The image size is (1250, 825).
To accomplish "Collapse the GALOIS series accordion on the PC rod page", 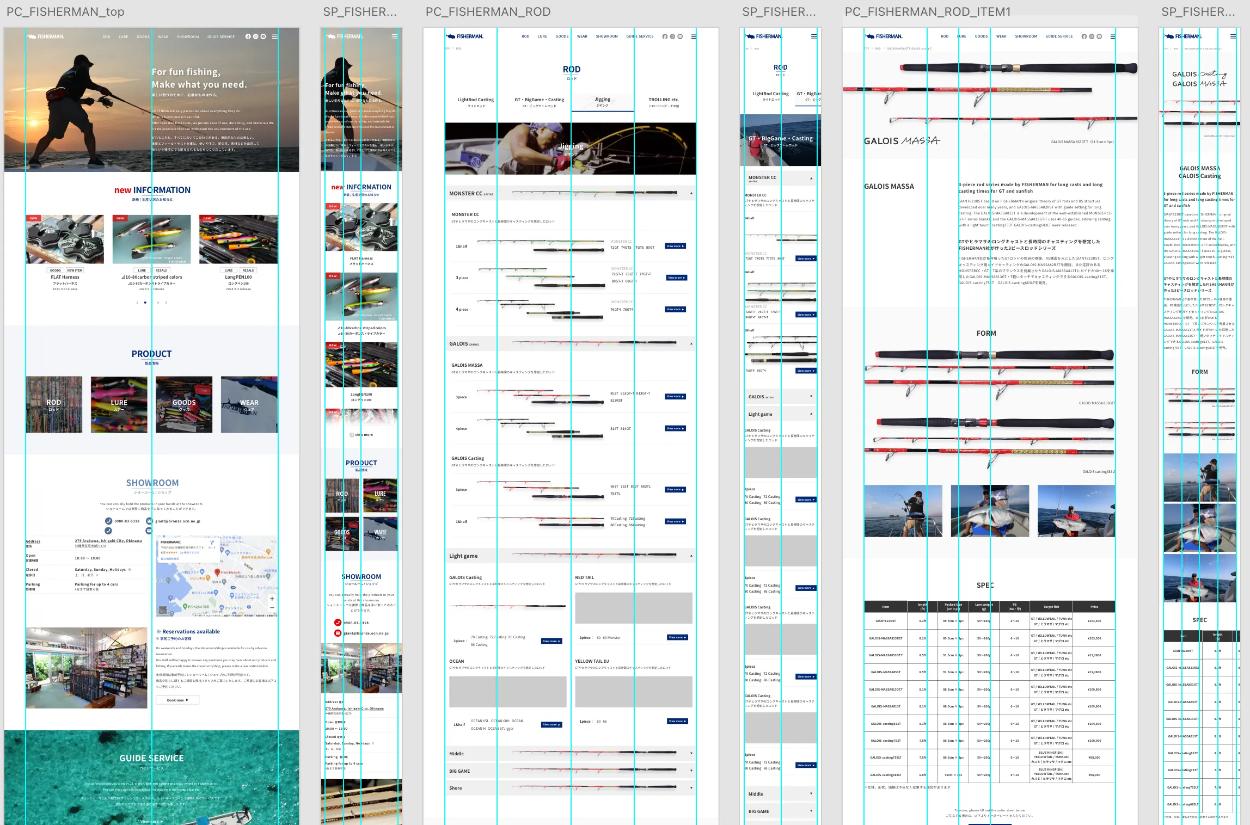I will [x=690, y=343].
